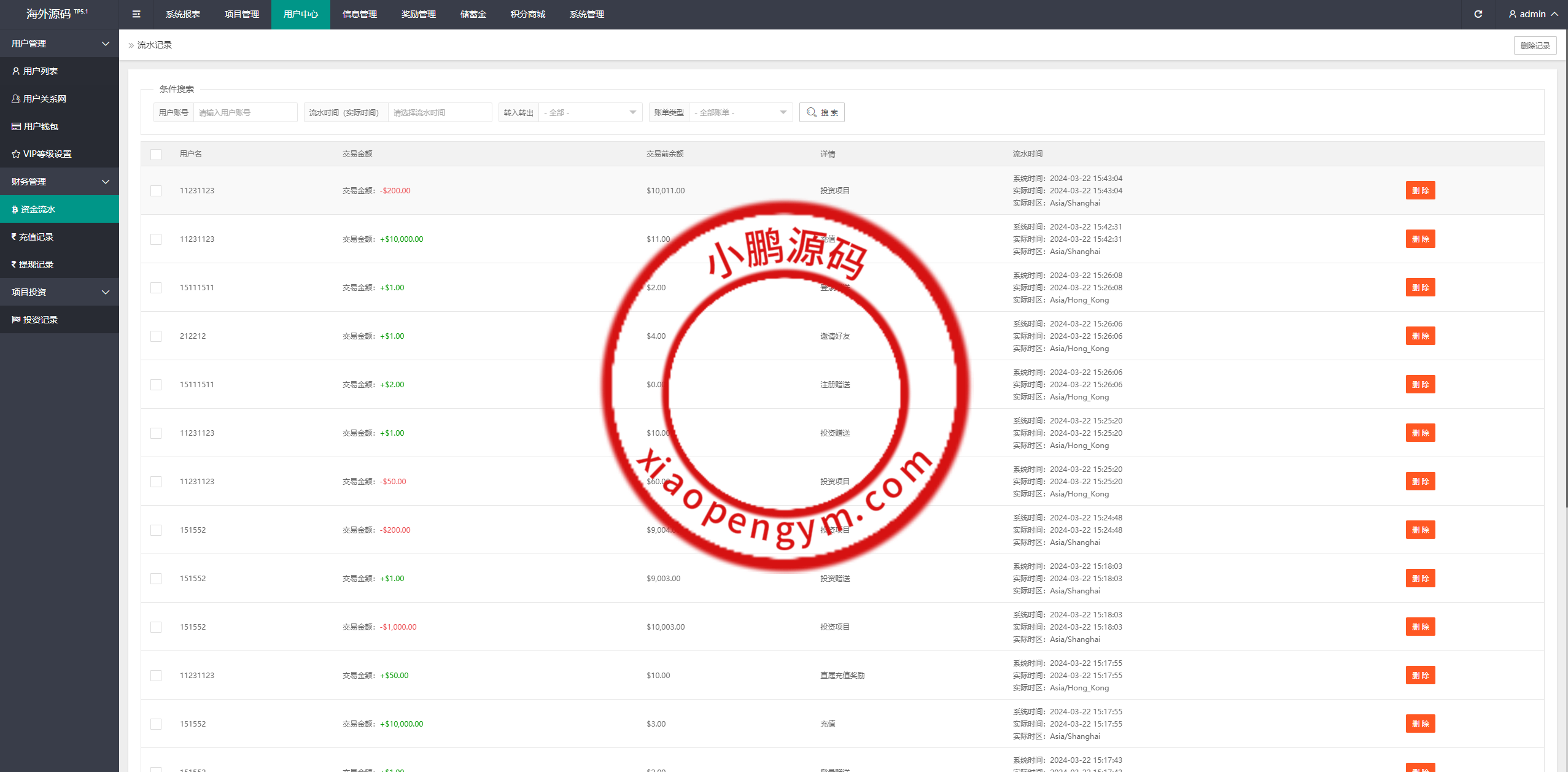
Task: Toggle the select-all header checkbox
Action: [156, 155]
